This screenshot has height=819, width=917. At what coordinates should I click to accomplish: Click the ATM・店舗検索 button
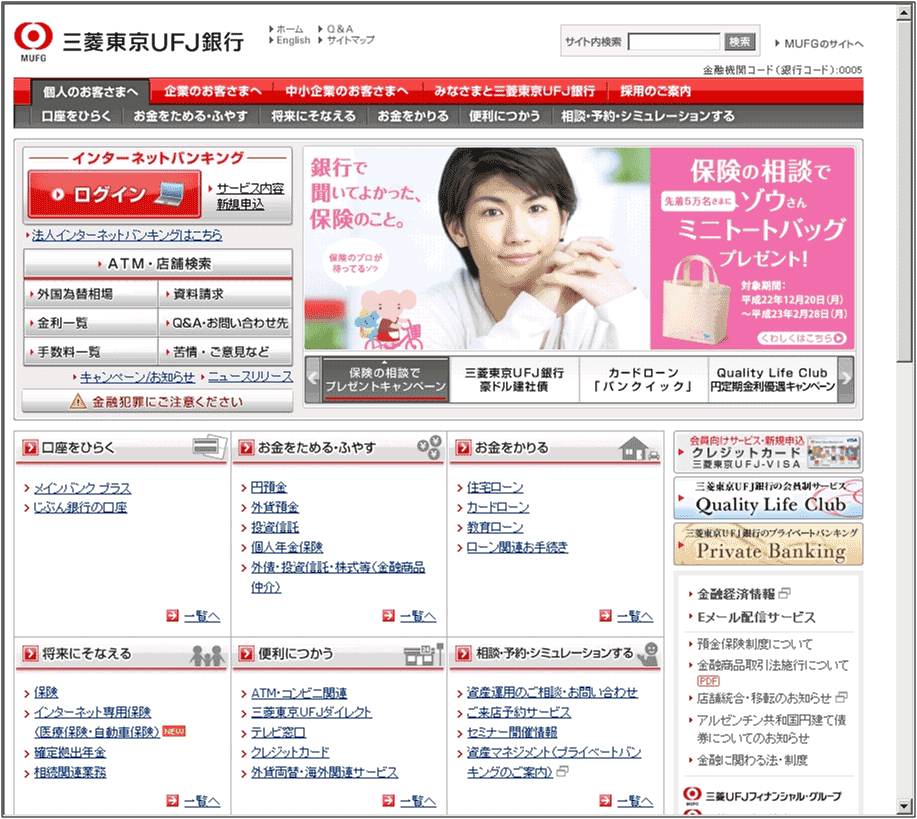(158, 264)
